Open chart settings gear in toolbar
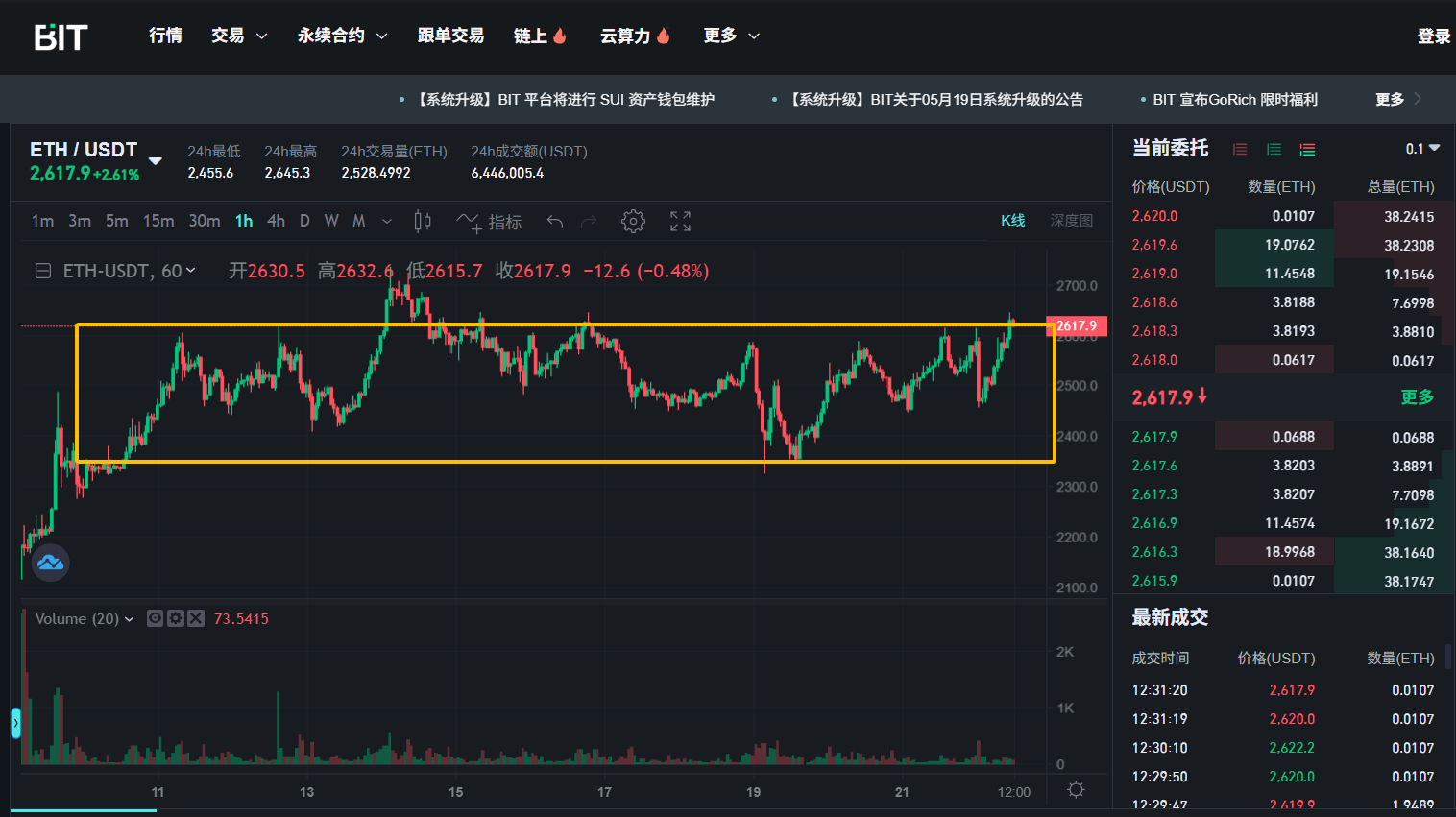The height and width of the screenshot is (817, 1456). [633, 222]
